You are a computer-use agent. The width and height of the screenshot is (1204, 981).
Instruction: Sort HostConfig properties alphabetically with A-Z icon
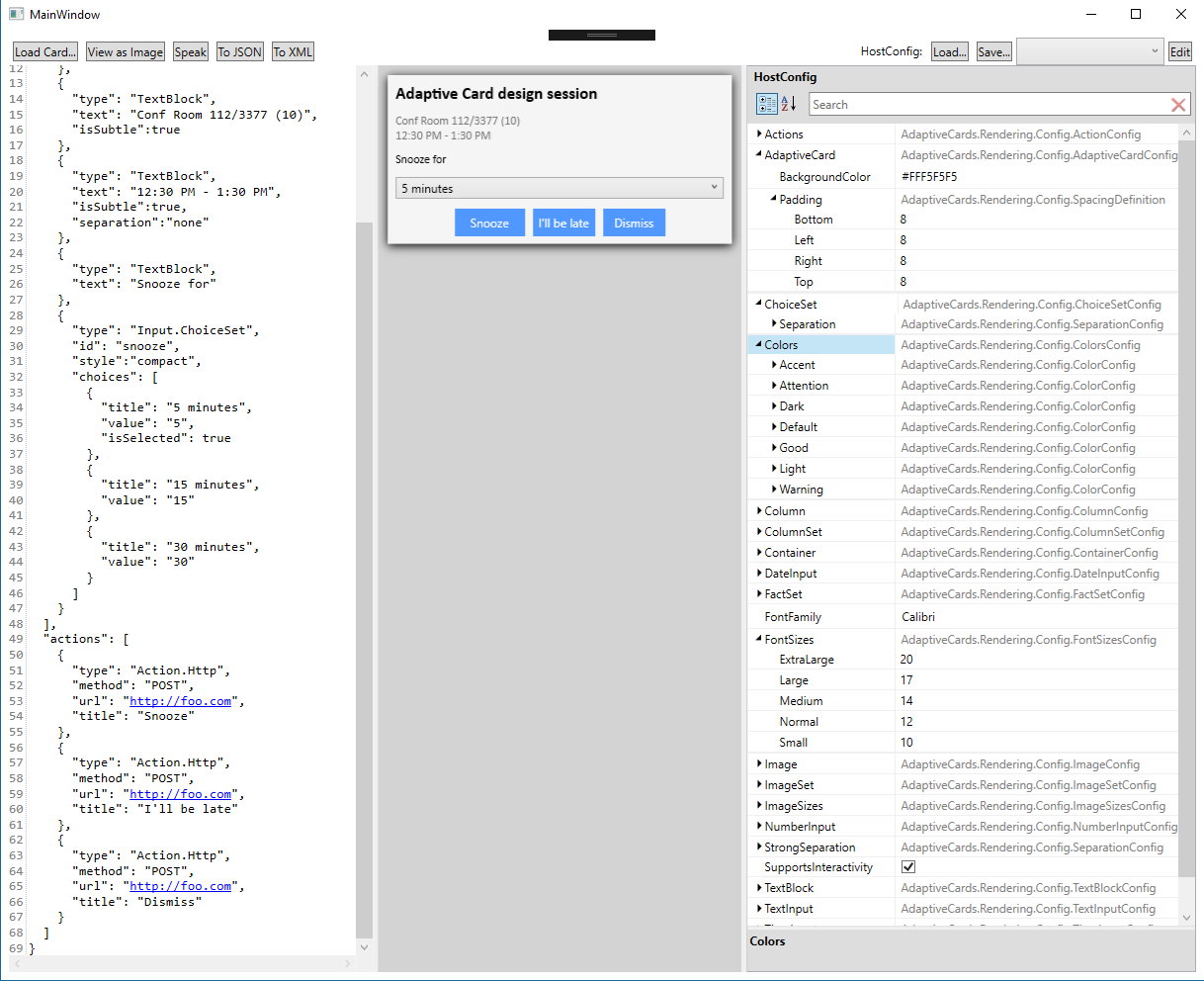[787, 103]
